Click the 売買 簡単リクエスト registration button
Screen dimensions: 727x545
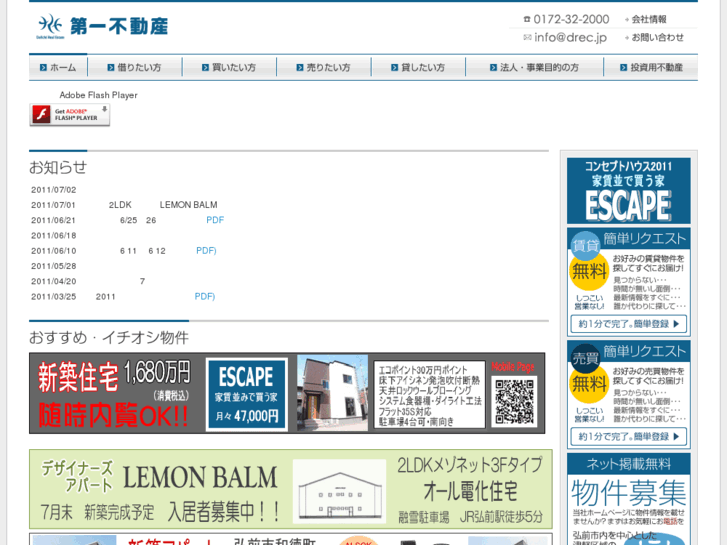[629, 436]
